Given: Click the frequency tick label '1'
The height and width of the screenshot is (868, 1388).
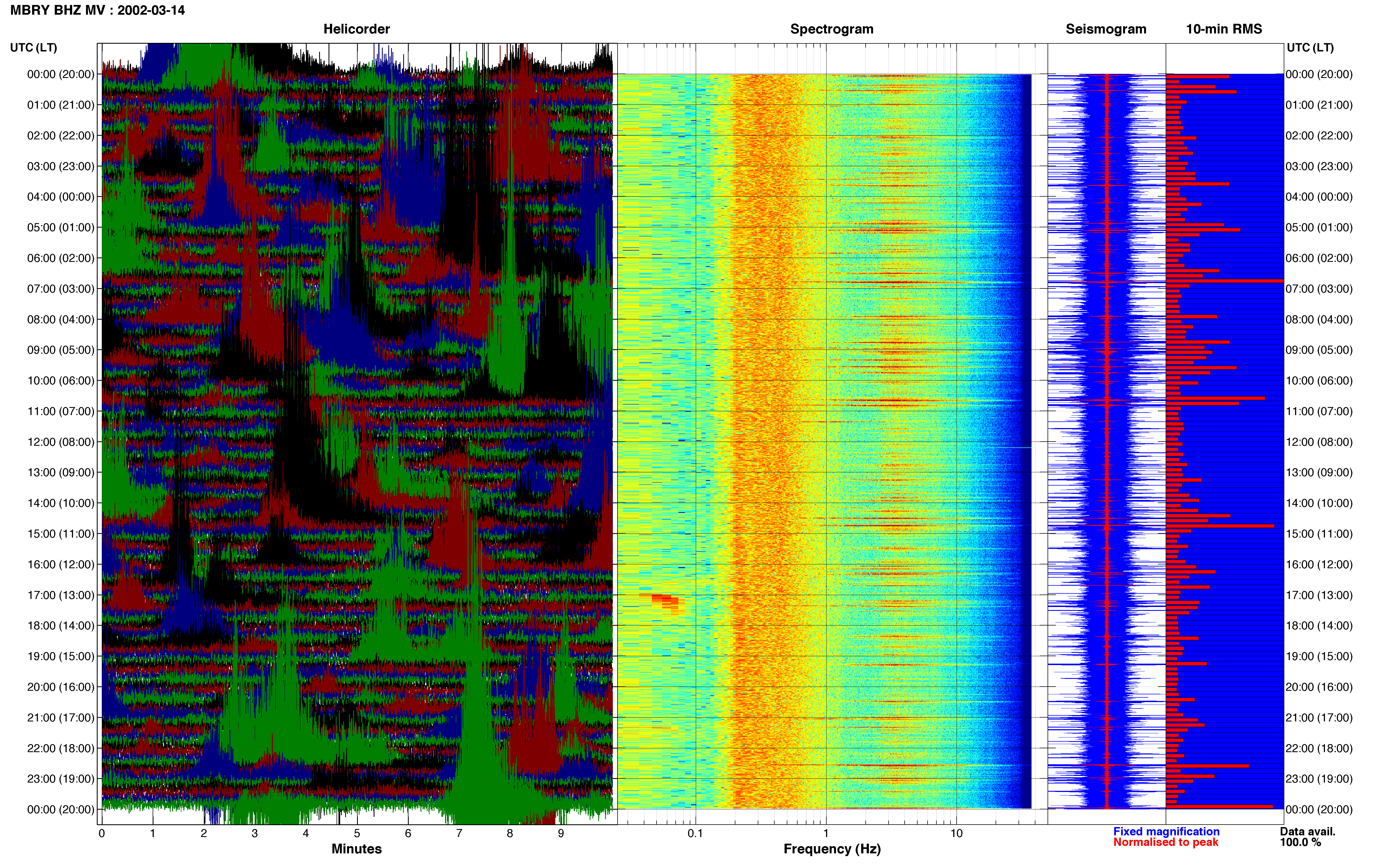Looking at the screenshot, I should (826, 833).
